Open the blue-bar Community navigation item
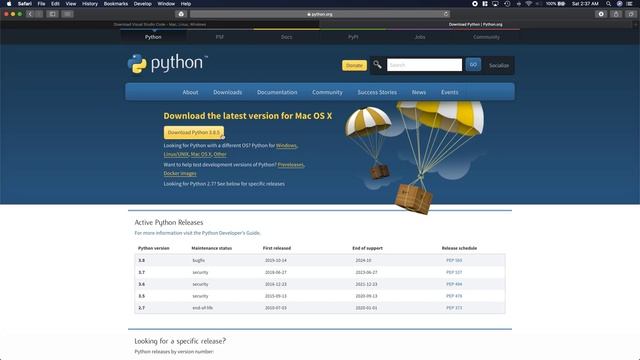This screenshot has height=360, width=640. 327,92
